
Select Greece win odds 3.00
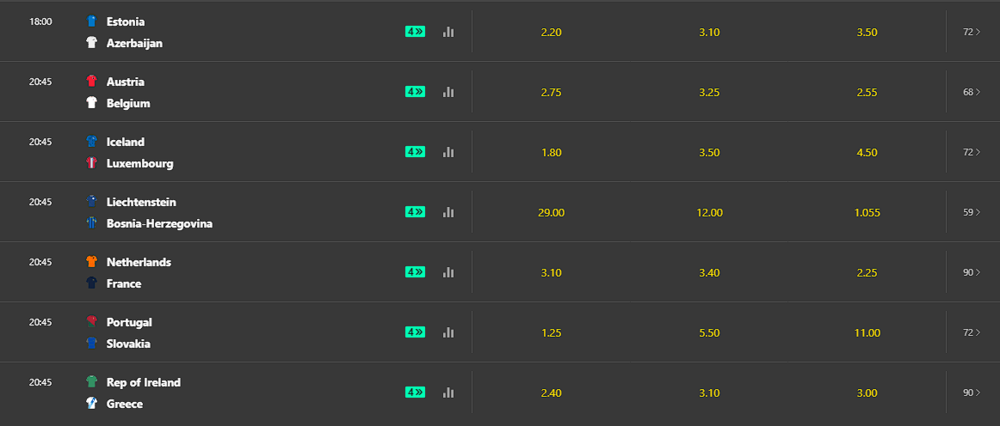[x=867, y=392]
